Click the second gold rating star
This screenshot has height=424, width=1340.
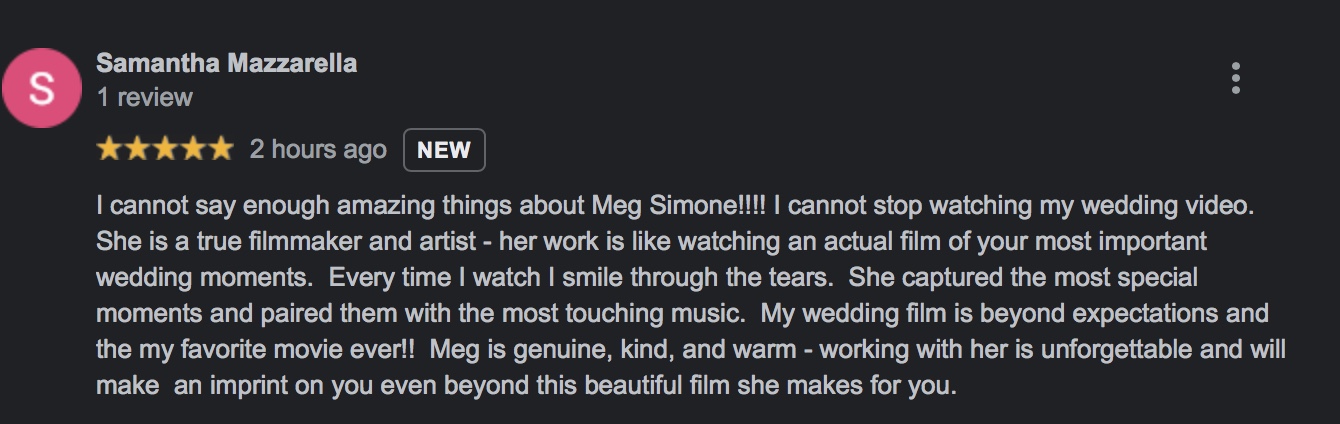pos(137,150)
